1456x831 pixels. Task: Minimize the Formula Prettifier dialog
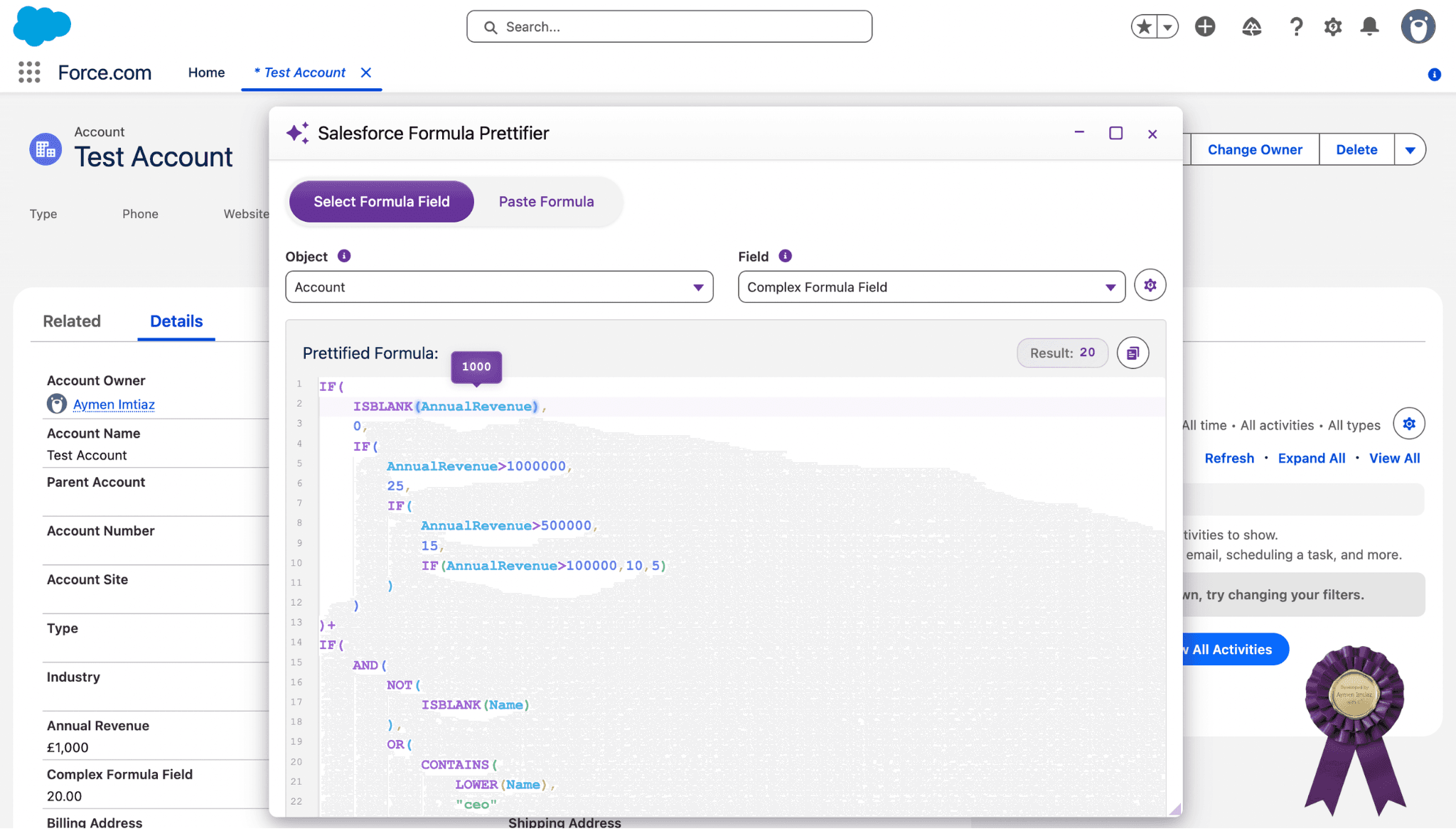1079,132
